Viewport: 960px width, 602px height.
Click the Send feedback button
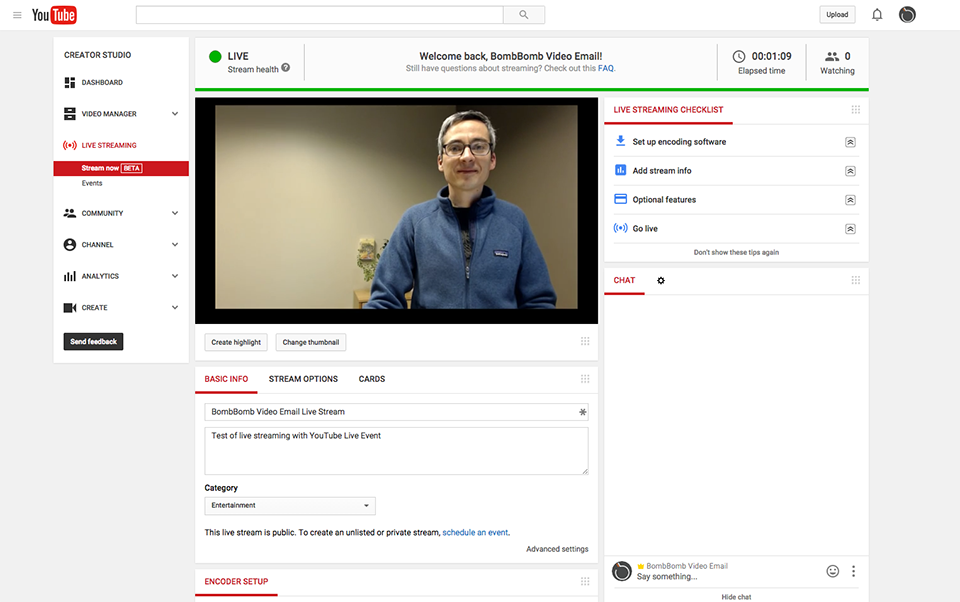click(x=93, y=342)
